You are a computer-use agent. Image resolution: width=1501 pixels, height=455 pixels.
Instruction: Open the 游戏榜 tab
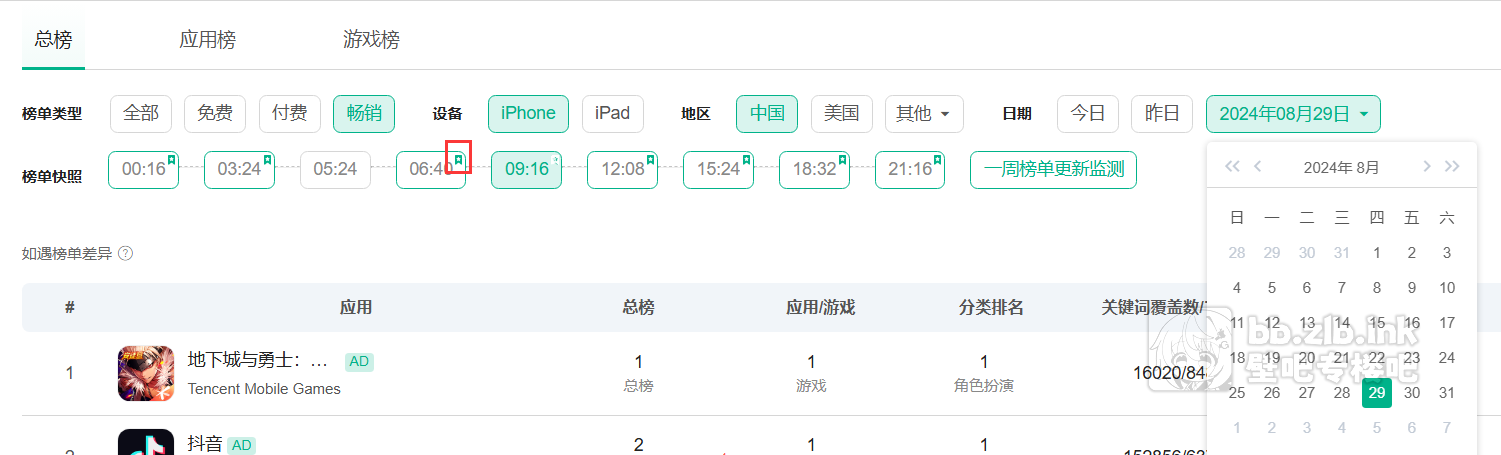(x=371, y=40)
